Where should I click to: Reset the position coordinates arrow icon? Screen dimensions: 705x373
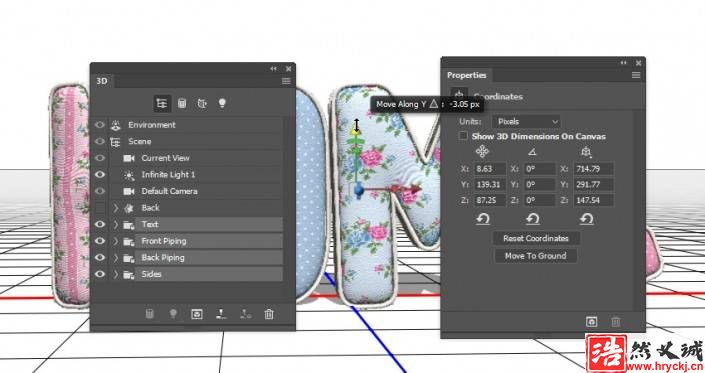(x=482, y=219)
